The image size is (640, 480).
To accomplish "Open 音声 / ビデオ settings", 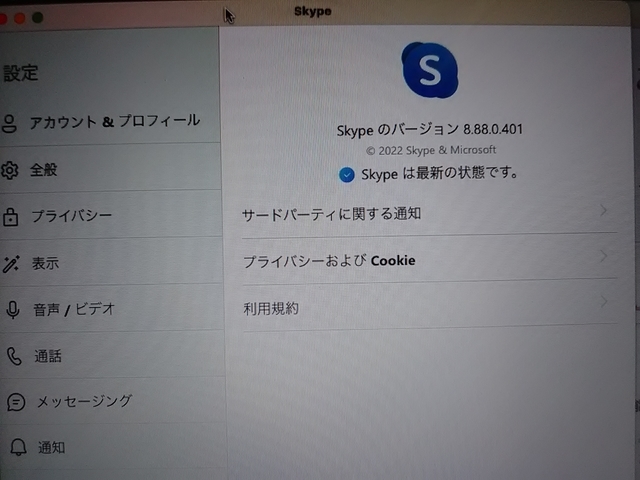I will point(112,308).
